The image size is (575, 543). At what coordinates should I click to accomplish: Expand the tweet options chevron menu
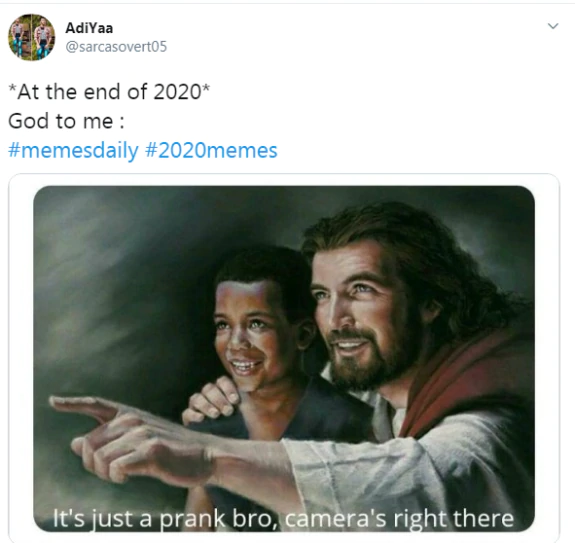pyautogui.click(x=553, y=26)
